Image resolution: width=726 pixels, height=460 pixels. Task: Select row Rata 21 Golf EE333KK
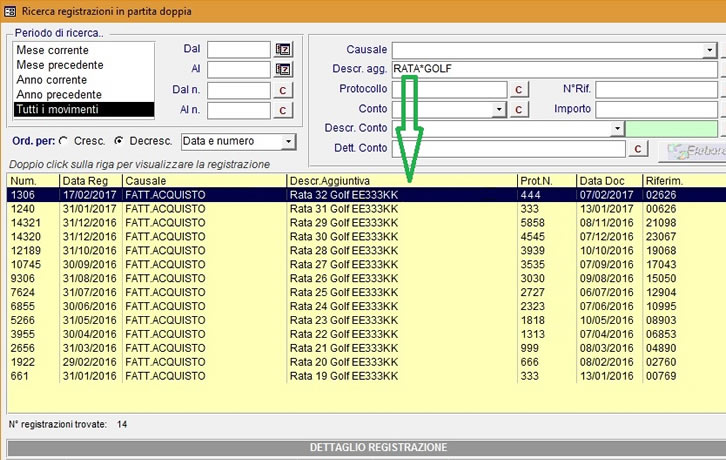[367, 347]
